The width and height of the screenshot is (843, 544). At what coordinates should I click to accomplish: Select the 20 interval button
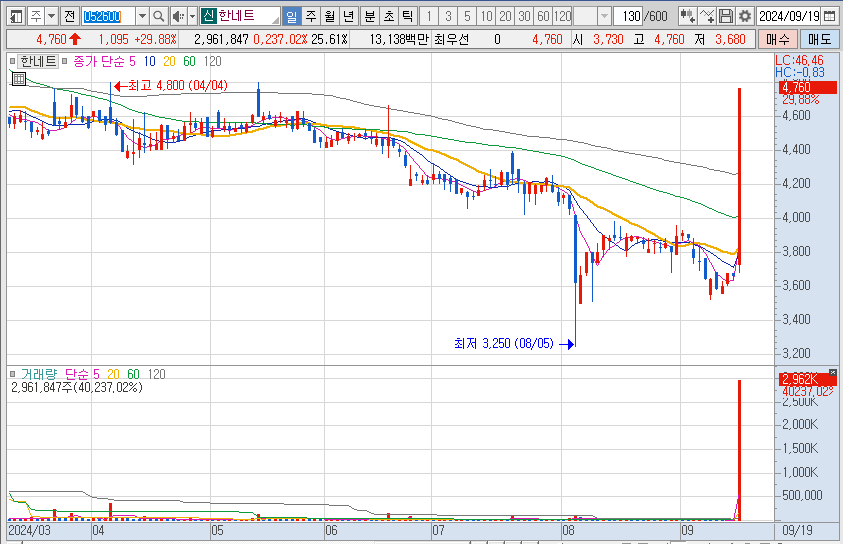pos(505,16)
